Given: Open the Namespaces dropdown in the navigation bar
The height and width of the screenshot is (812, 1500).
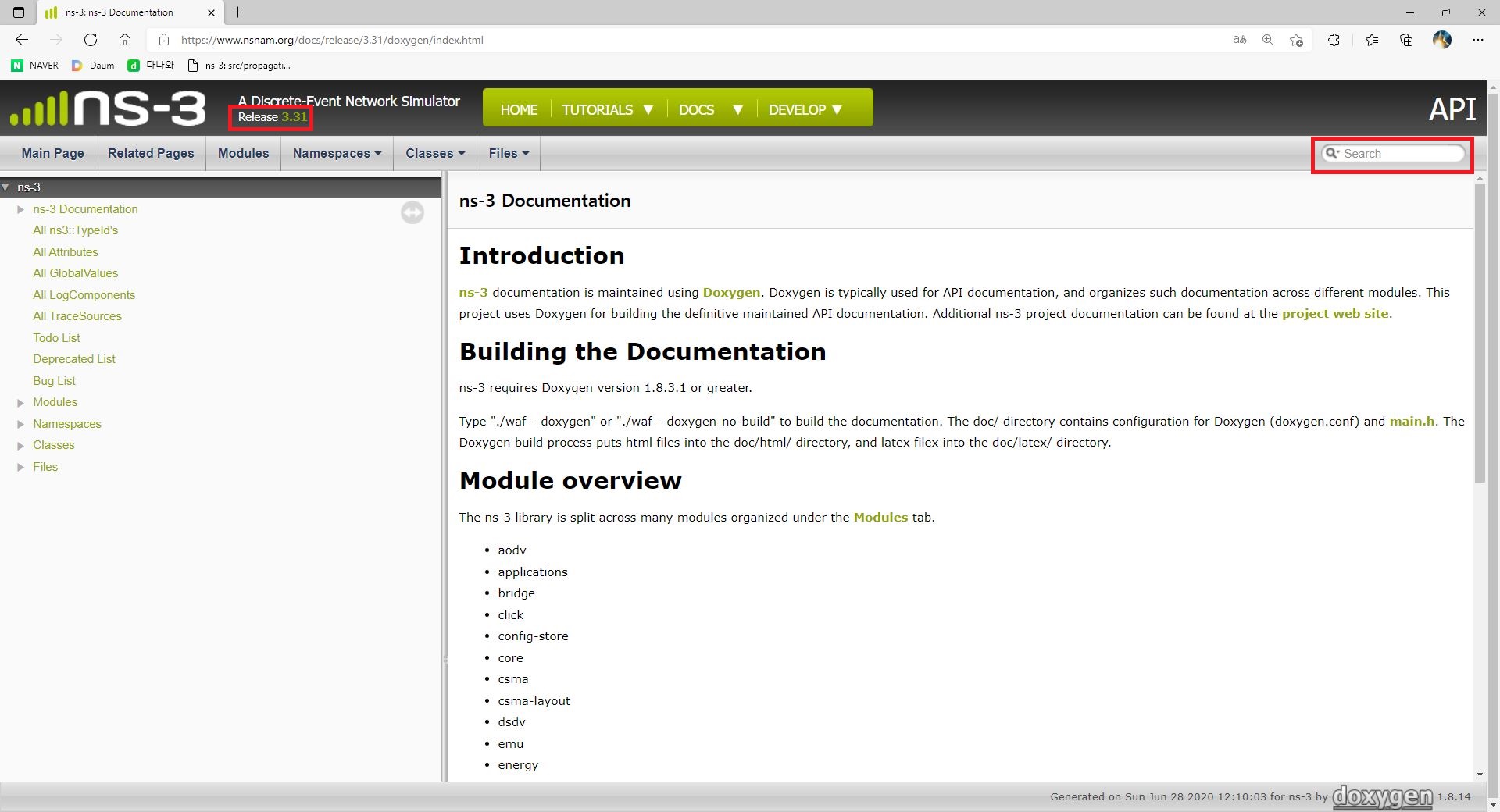Looking at the screenshot, I should [x=337, y=153].
